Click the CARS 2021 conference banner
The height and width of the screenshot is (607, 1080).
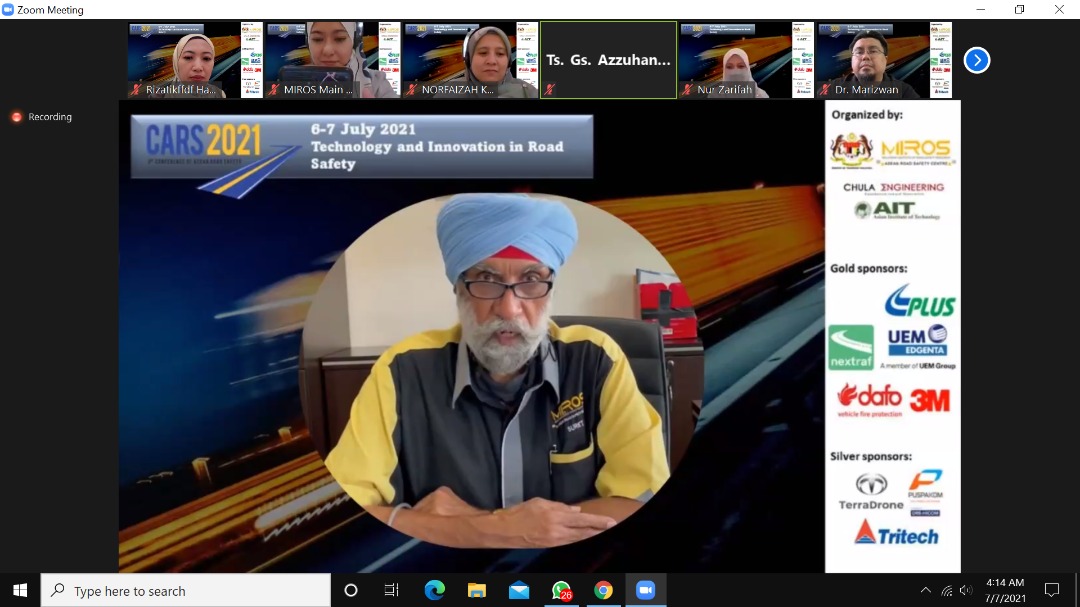(x=362, y=147)
